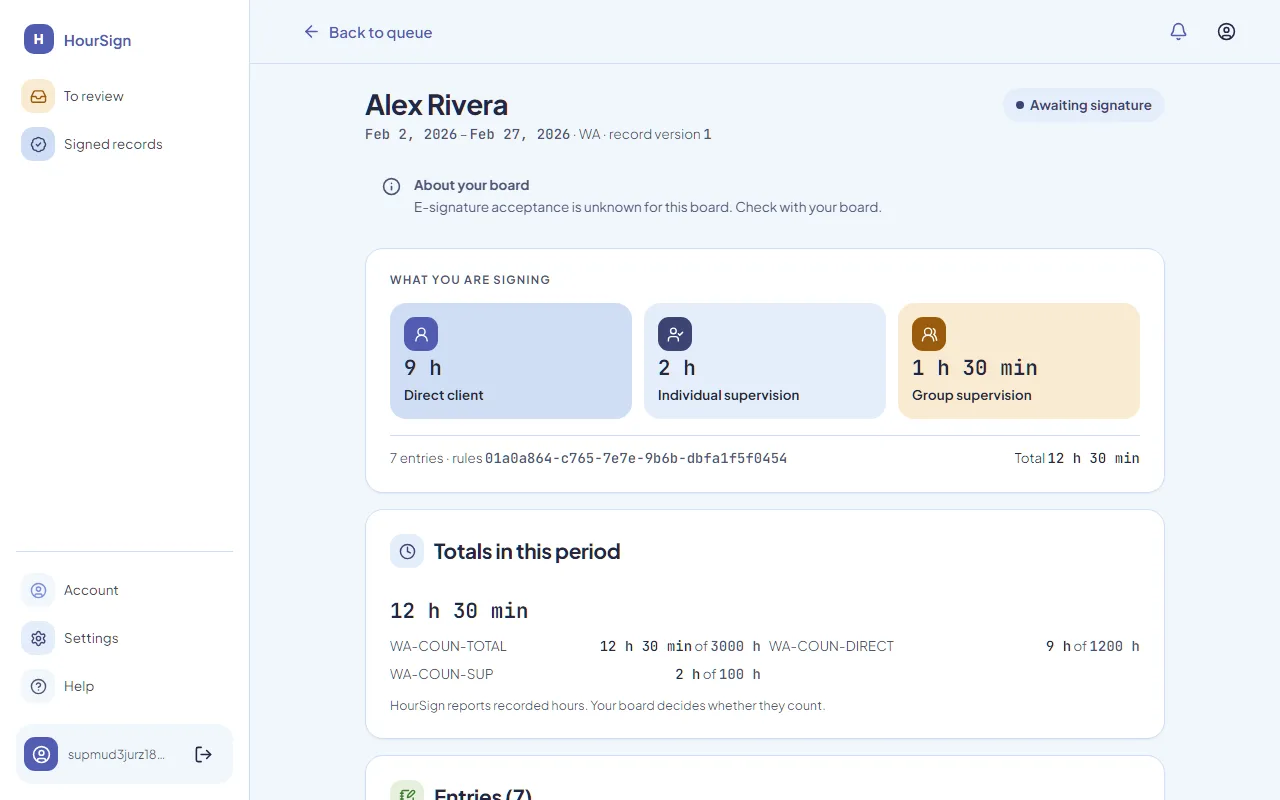Open the notifications bell

pyautogui.click(x=1179, y=32)
